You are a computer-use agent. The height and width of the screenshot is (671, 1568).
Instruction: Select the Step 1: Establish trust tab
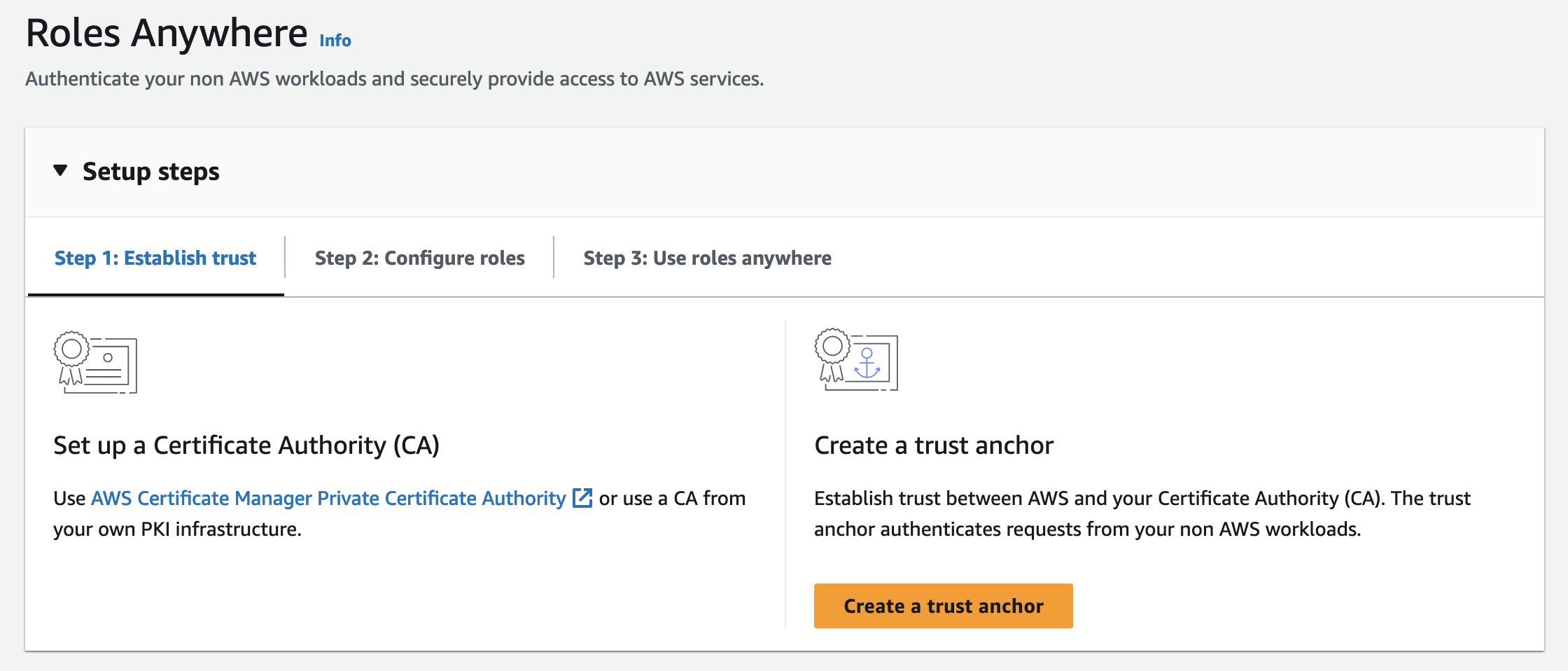click(x=155, y=258)
